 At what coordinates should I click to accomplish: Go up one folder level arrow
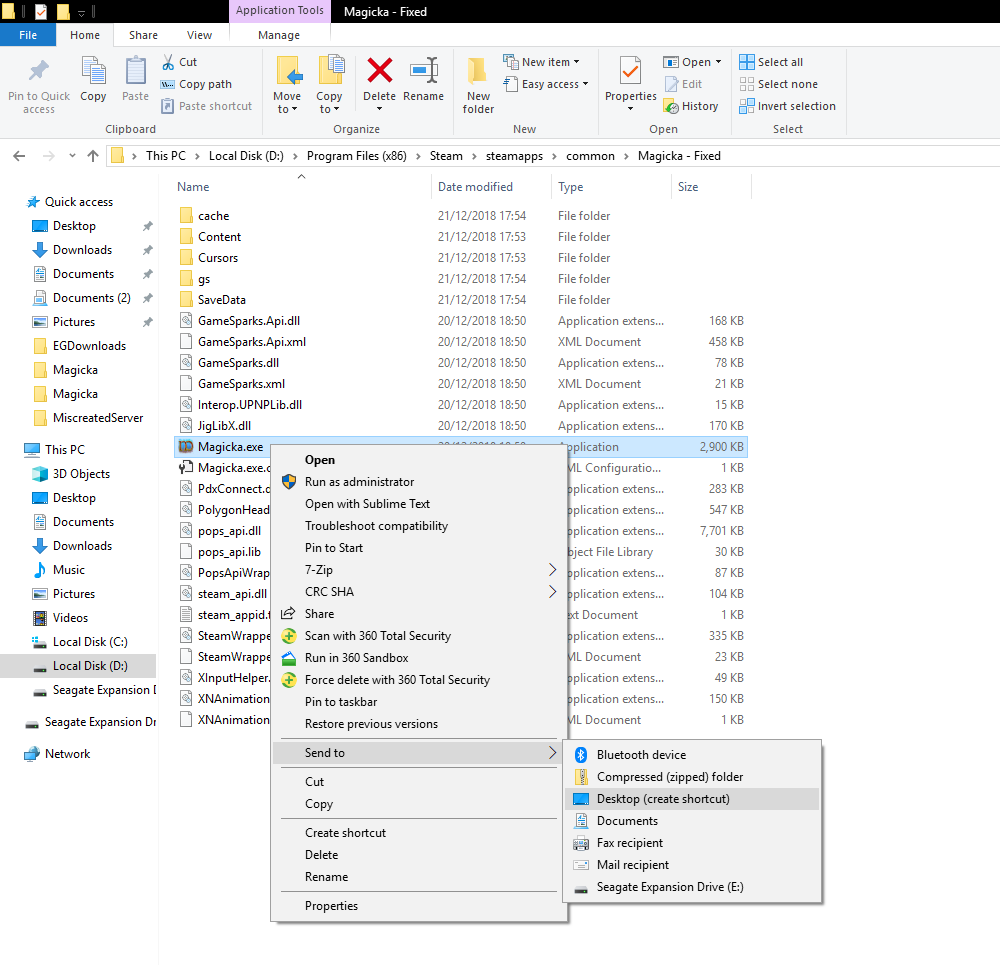click(x=93, y=156)
